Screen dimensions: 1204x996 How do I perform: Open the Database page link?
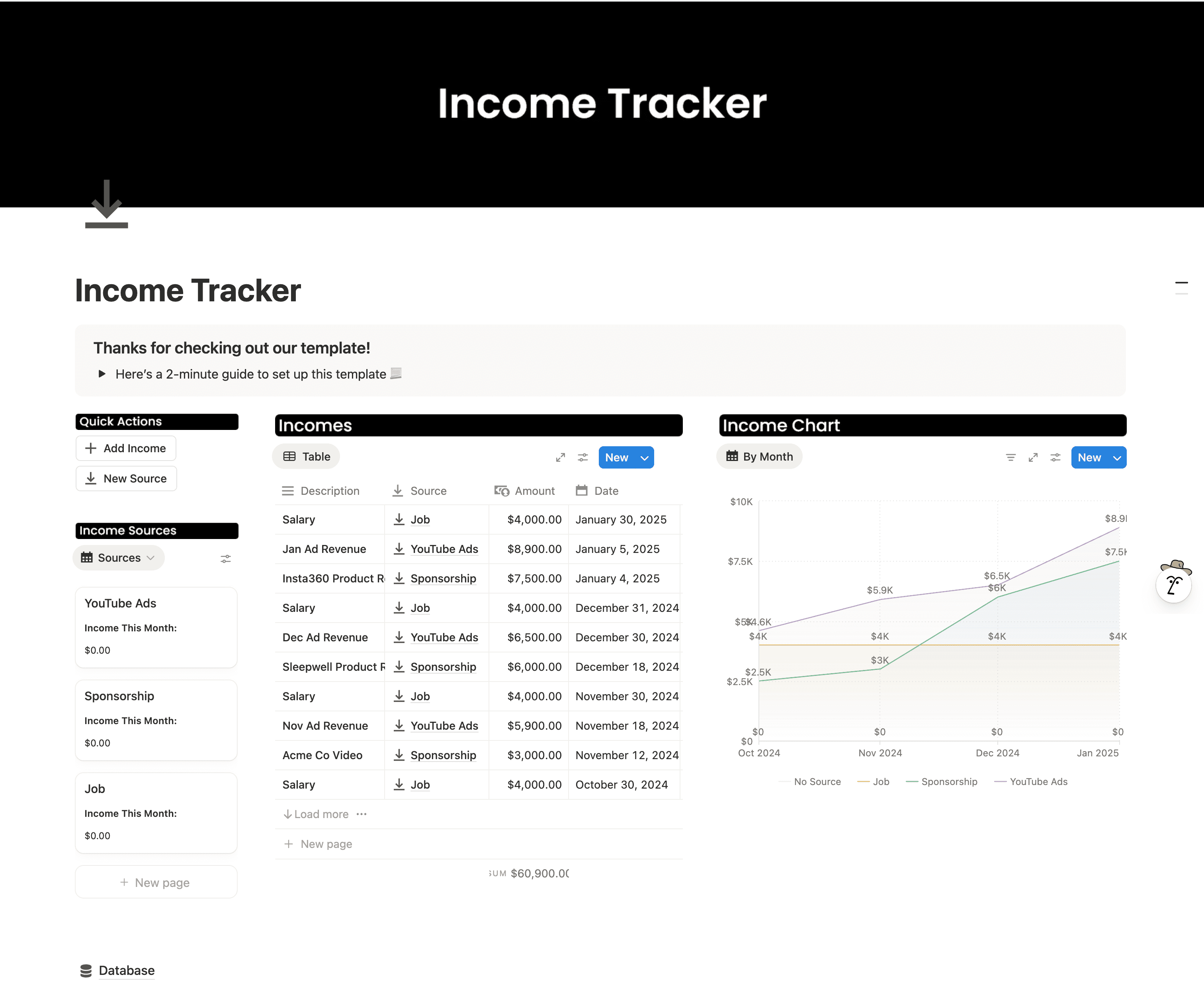[x=126, y=970]
